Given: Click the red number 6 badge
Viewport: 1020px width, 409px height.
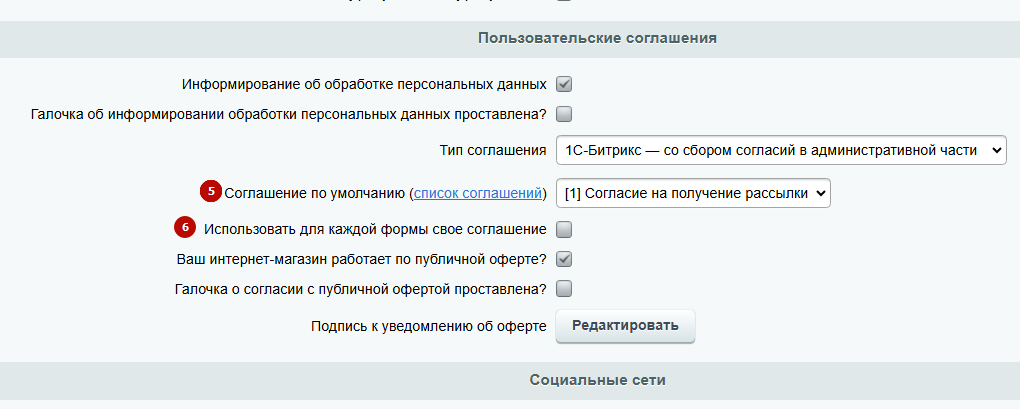Looking at the screenshot, I should point(185,228).
